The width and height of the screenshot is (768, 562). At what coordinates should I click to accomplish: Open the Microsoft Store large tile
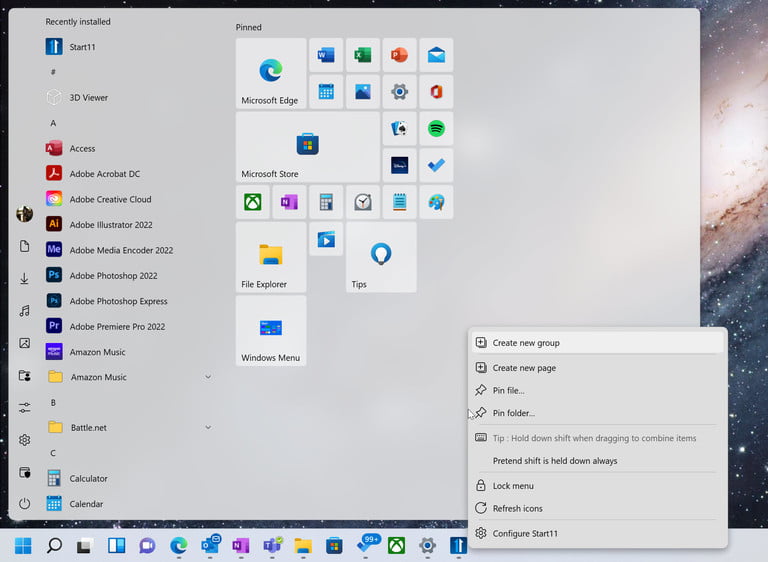308,147
